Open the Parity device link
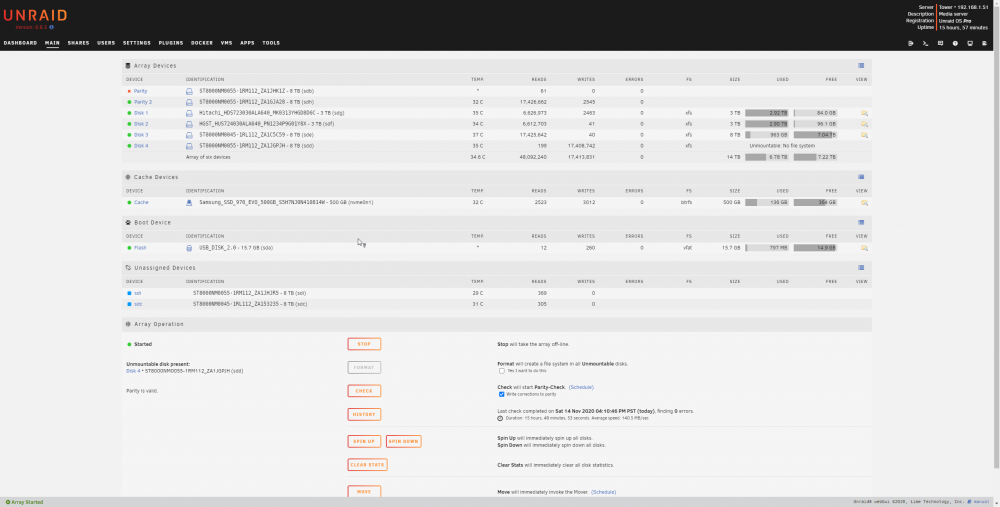1000x507 pixels. click(x=140, y=91)
